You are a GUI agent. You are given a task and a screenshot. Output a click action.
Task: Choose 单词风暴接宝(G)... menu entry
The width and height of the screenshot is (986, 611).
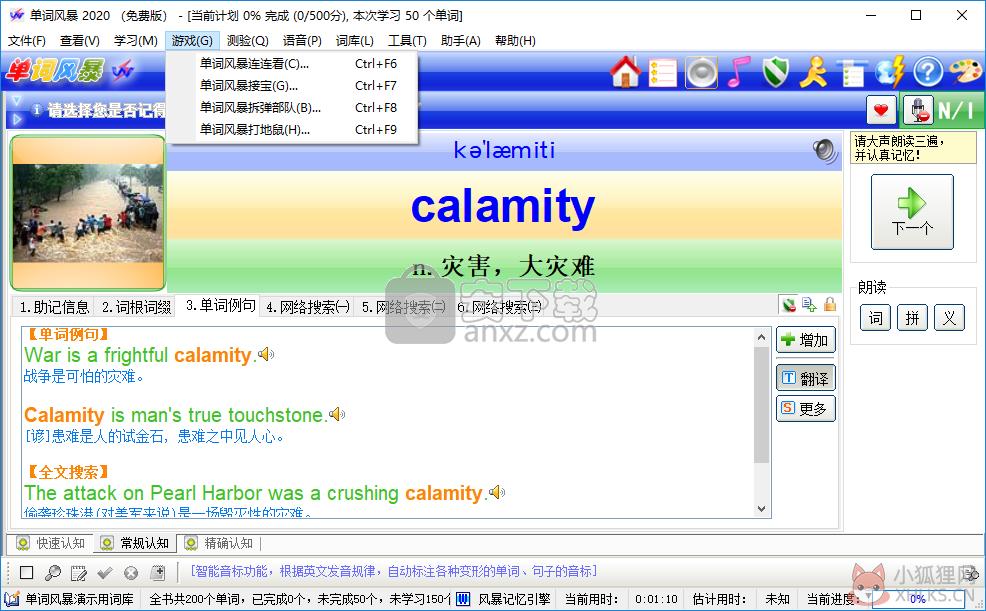tap(292, 85)
